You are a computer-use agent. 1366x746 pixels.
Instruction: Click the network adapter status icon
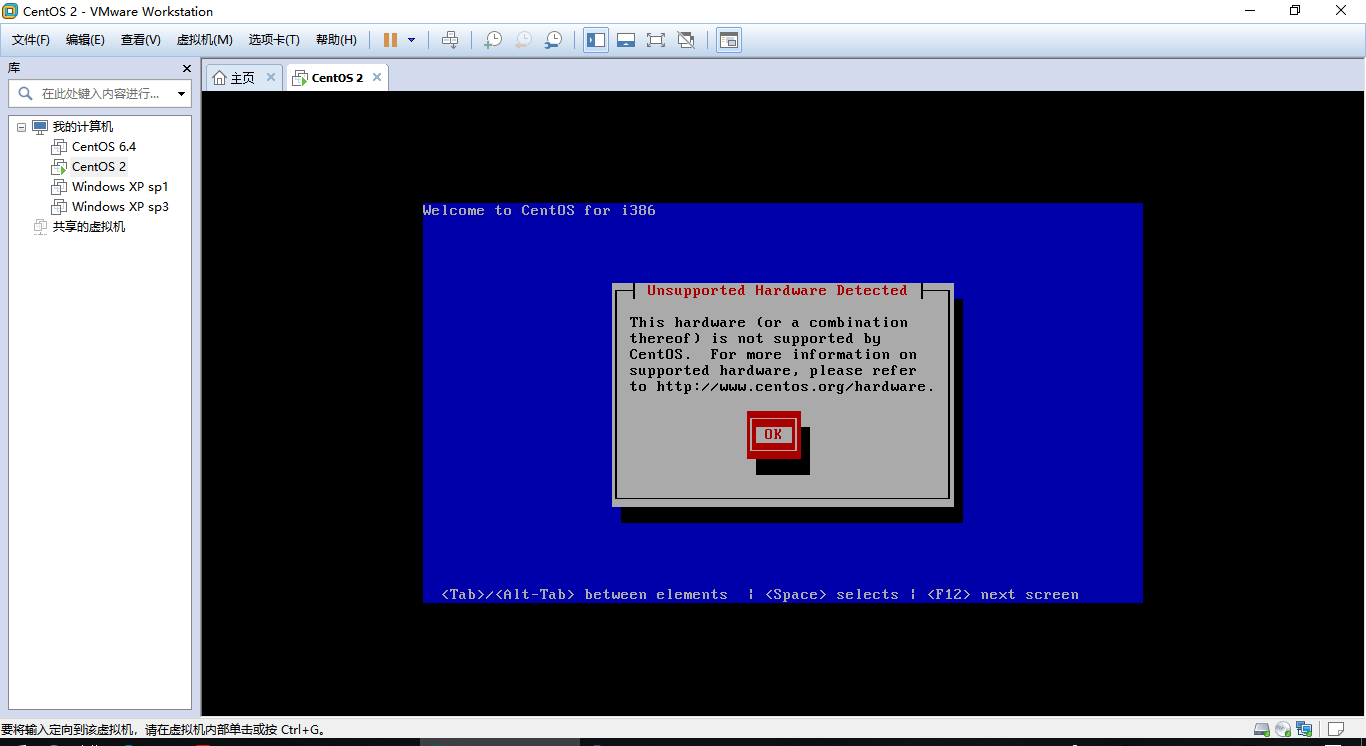pos(1304,729)
